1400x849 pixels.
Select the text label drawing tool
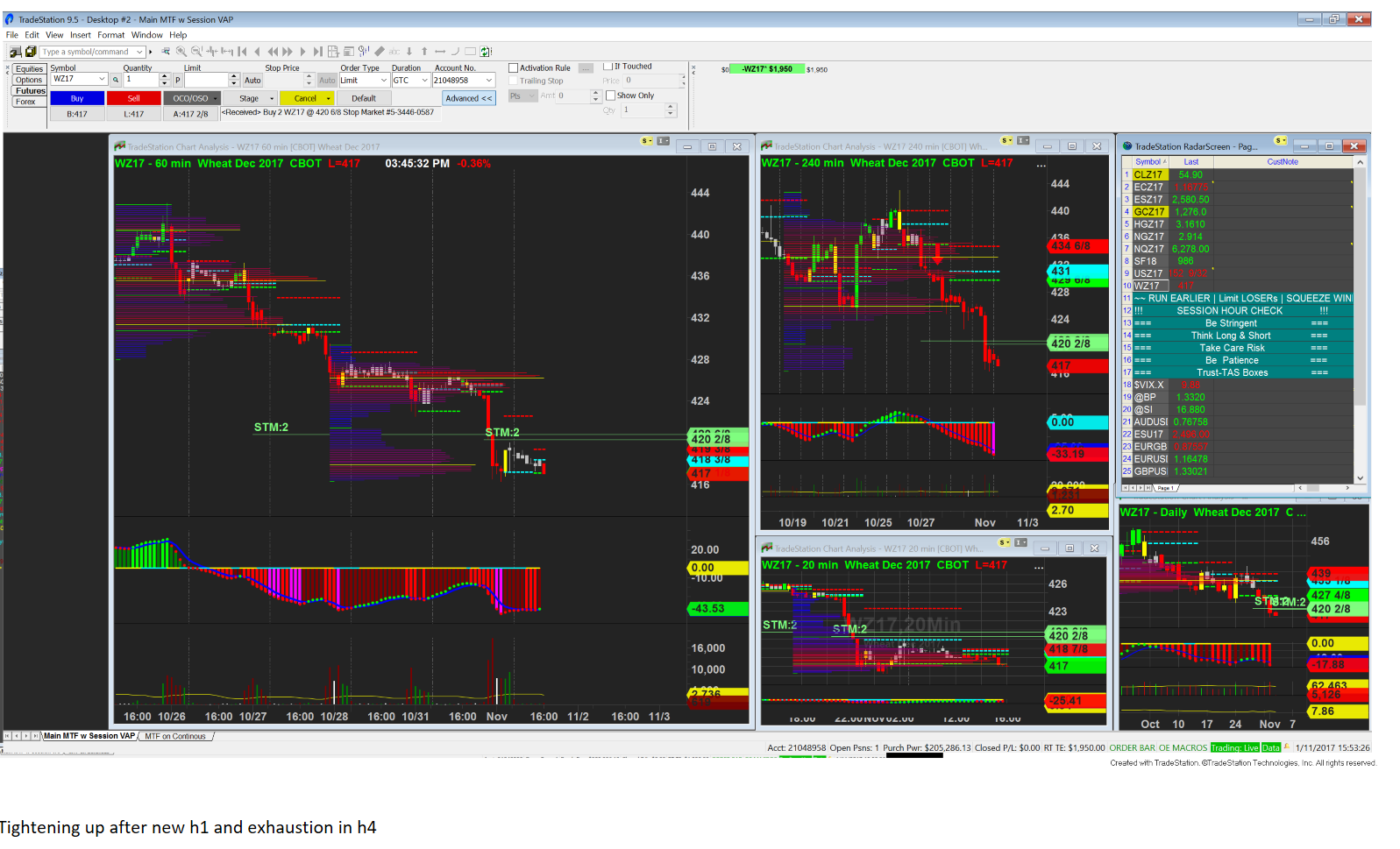(394, 52)
